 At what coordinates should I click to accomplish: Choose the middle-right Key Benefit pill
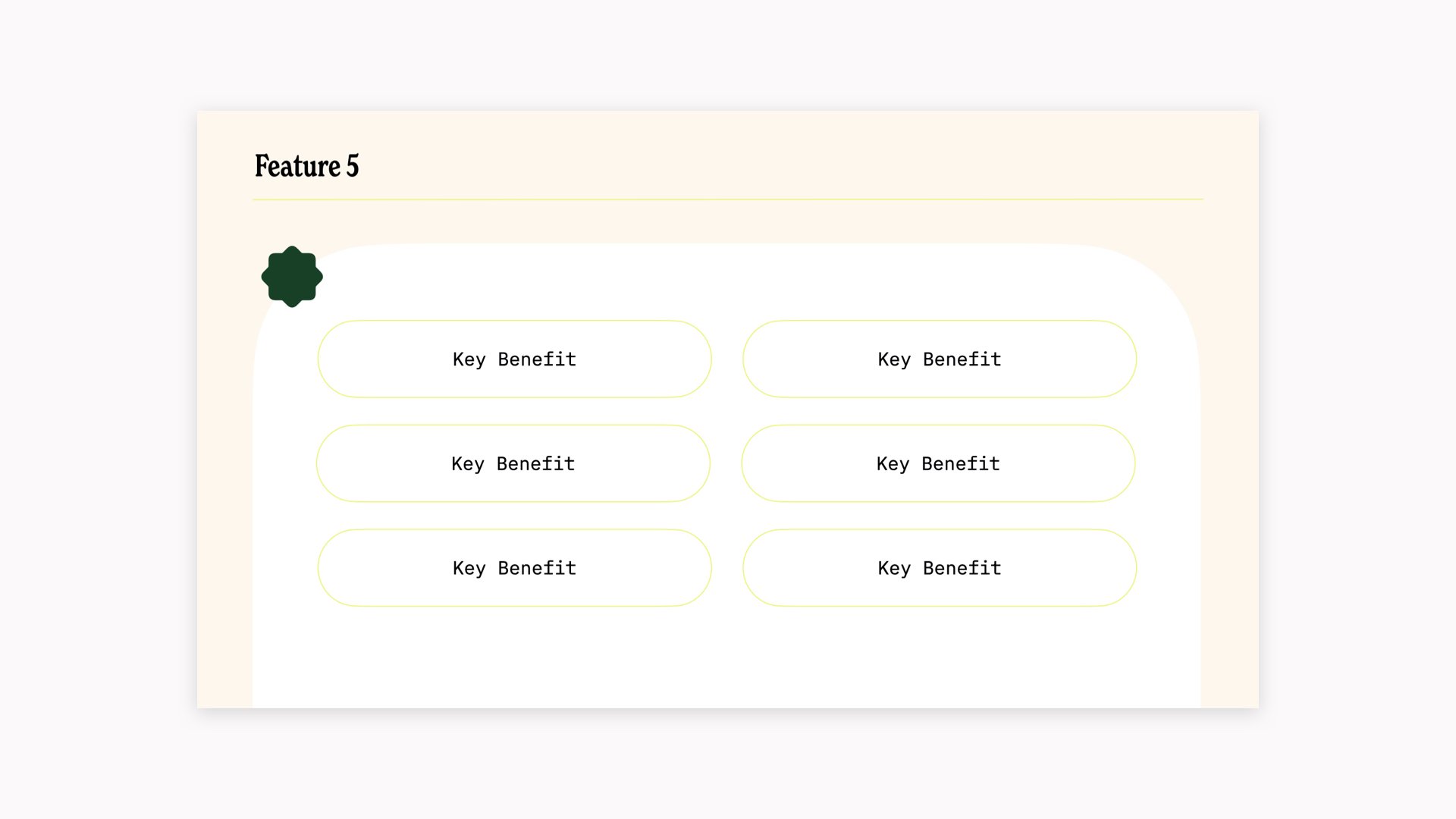938,463
